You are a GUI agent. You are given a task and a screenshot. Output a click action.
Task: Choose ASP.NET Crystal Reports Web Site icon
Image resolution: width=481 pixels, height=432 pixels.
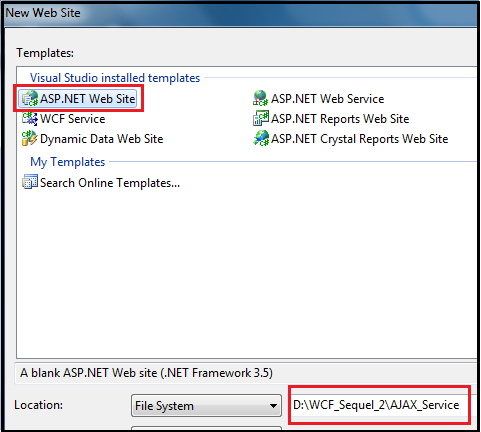261,138
